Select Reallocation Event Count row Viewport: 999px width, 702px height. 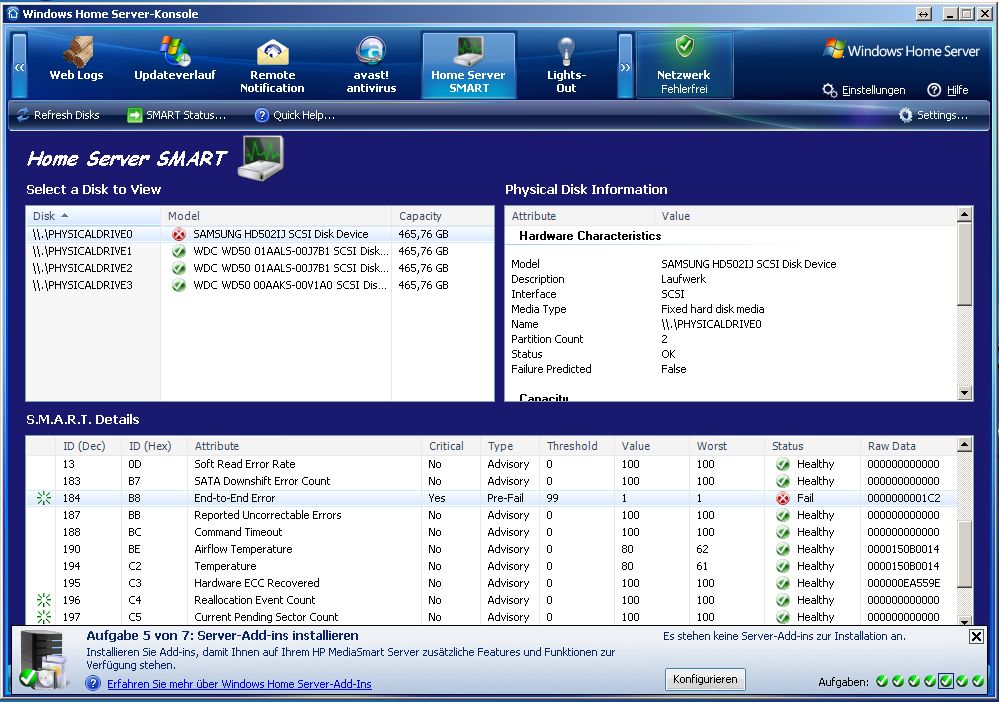coord(491,600)
